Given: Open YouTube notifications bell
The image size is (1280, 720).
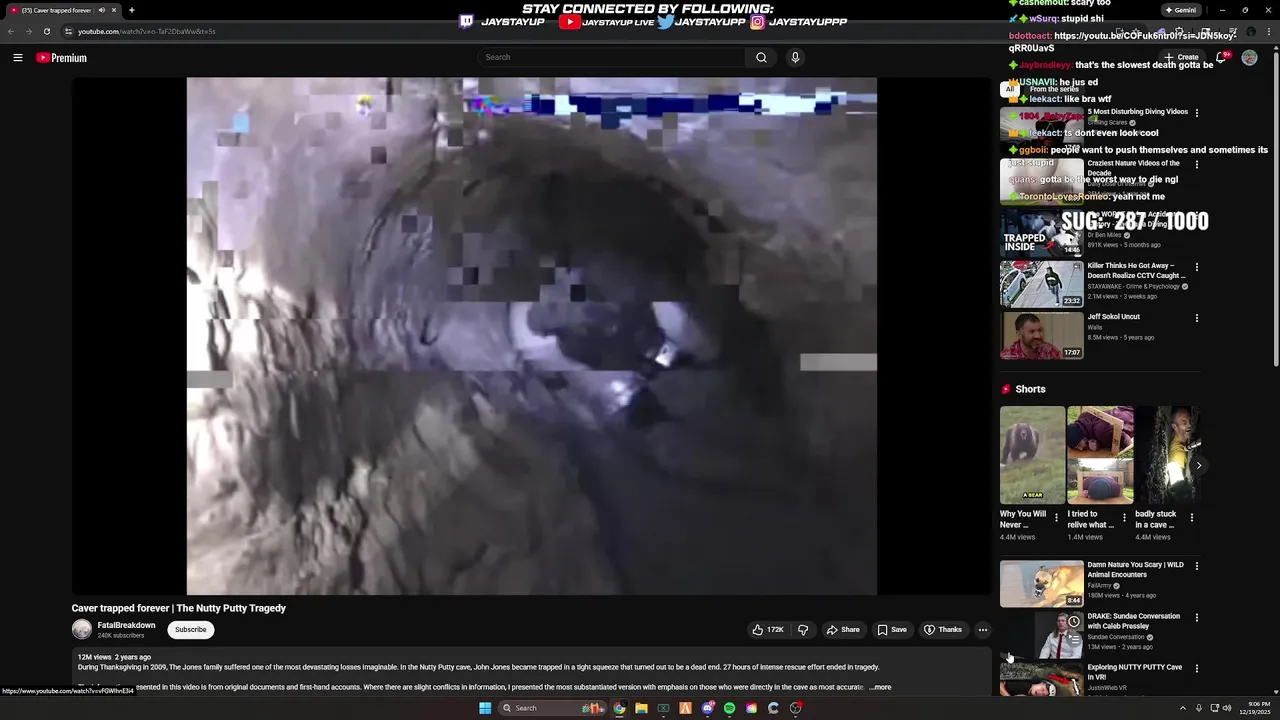Looking at the screenshot, I should 1221,58.
